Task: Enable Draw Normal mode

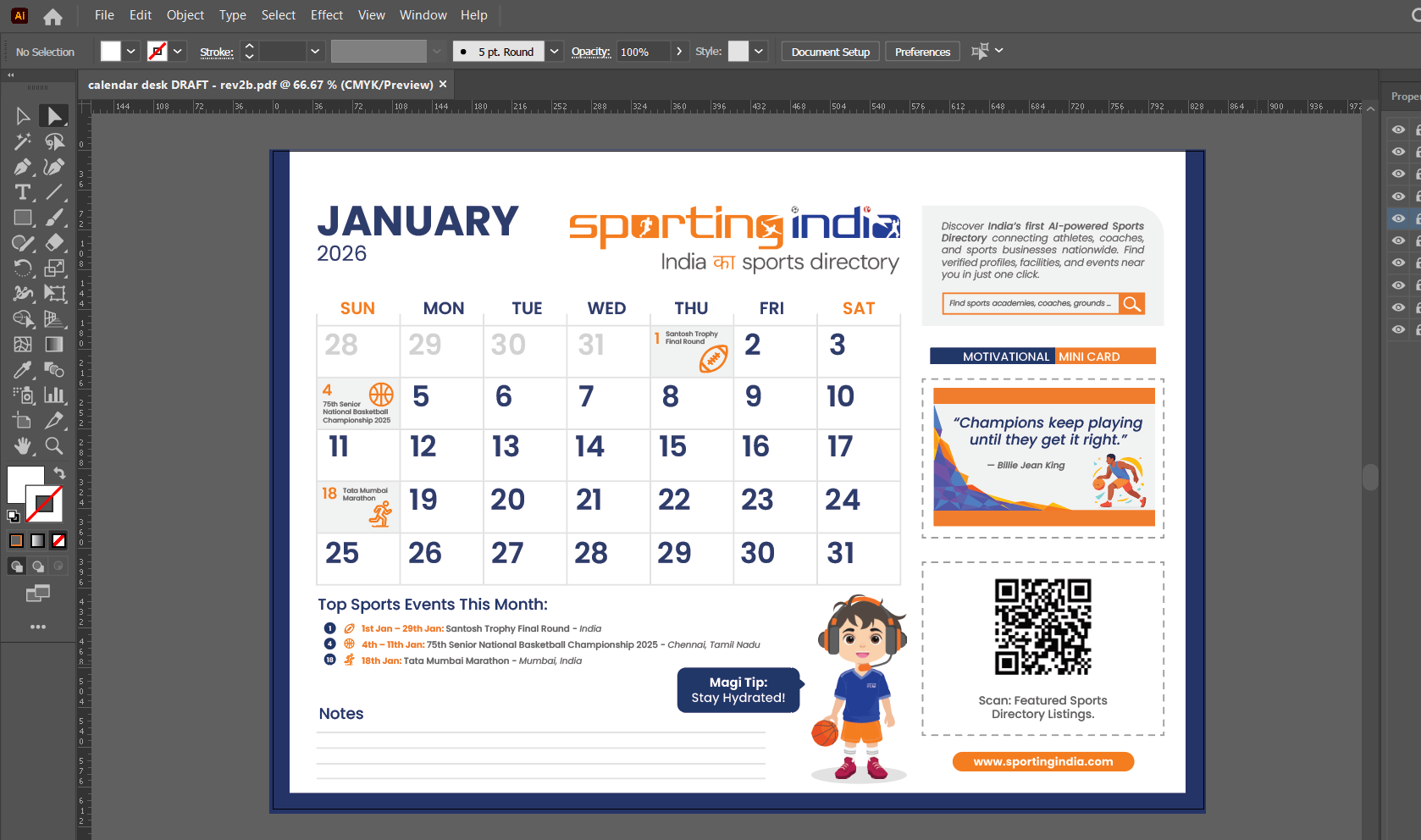Action: click(17, 566)
